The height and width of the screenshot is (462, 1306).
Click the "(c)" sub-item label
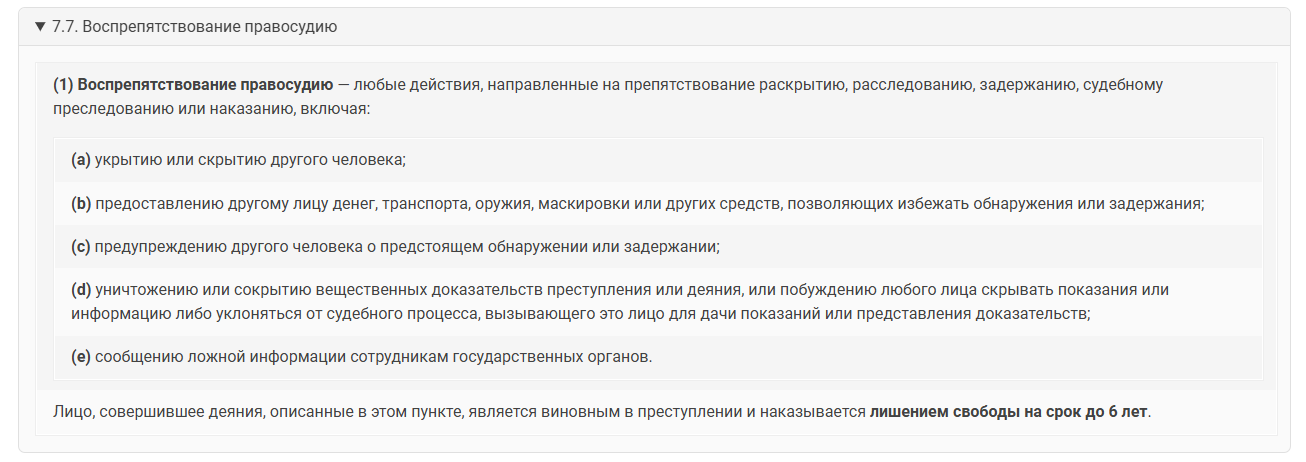coord(81,246)
